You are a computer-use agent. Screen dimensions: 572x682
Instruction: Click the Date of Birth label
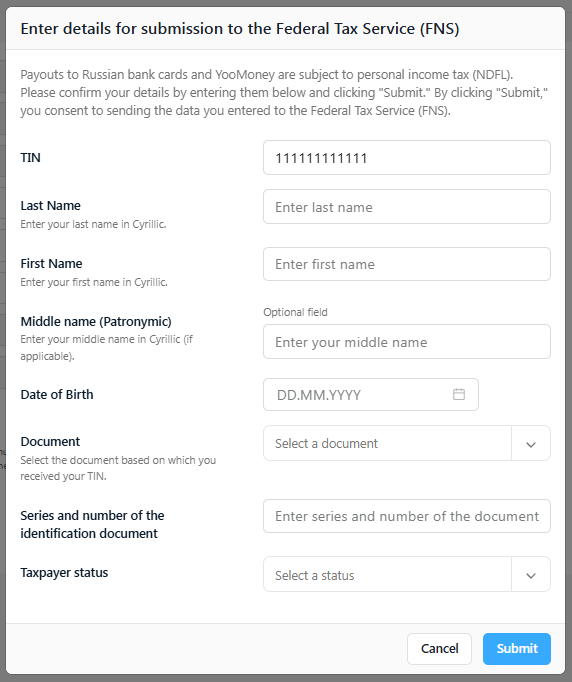point(57,394)
